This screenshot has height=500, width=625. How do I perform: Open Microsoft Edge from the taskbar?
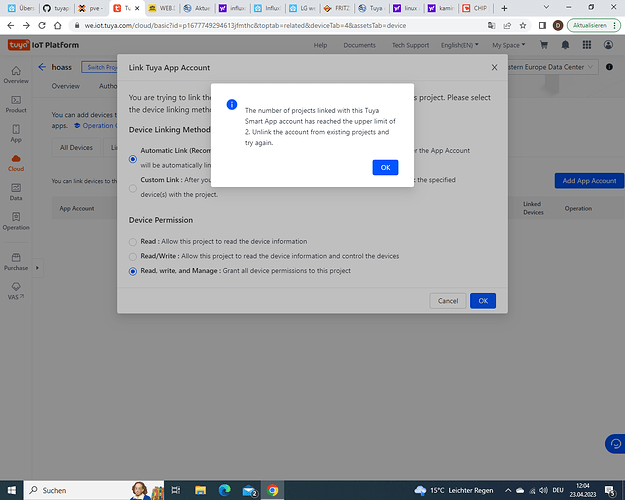(x=224, y=490)
